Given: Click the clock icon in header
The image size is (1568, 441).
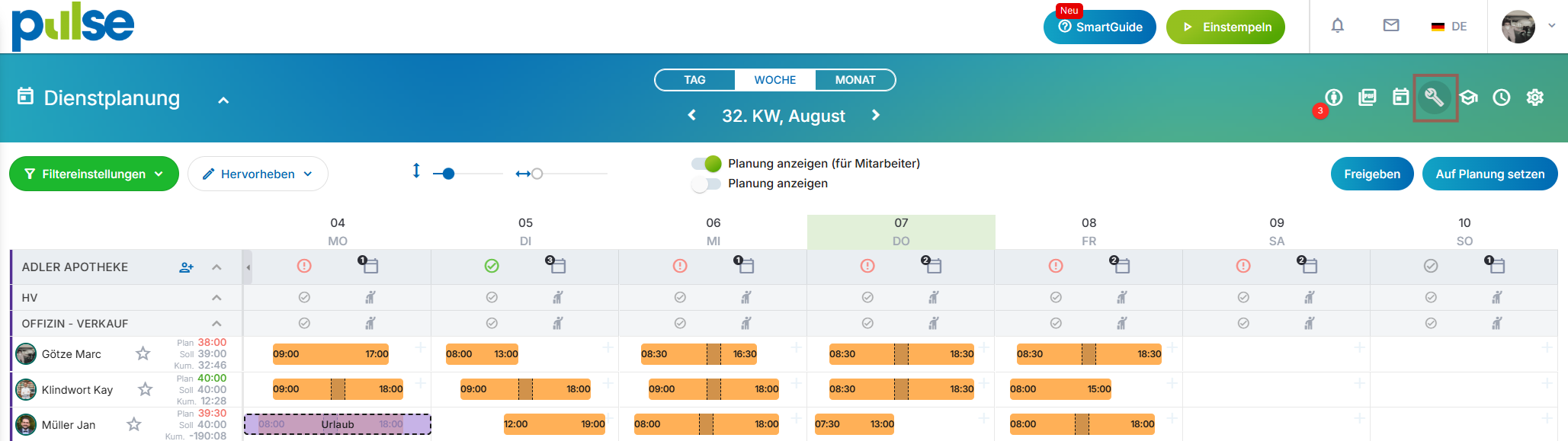Looking at the screenshot, I should click(x=1501, y=97).
